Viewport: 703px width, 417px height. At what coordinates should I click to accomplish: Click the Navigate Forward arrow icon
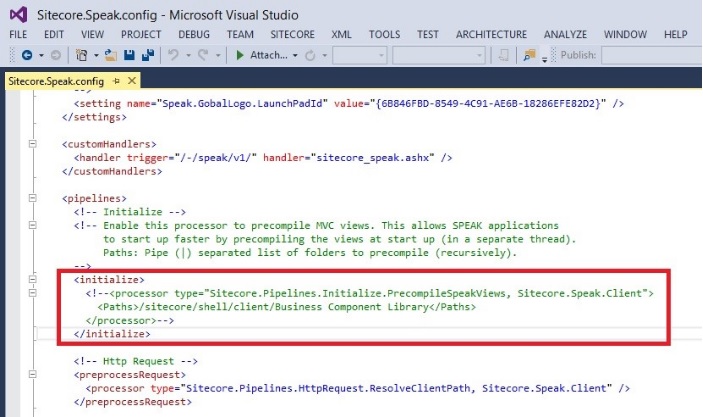point(56,55)
